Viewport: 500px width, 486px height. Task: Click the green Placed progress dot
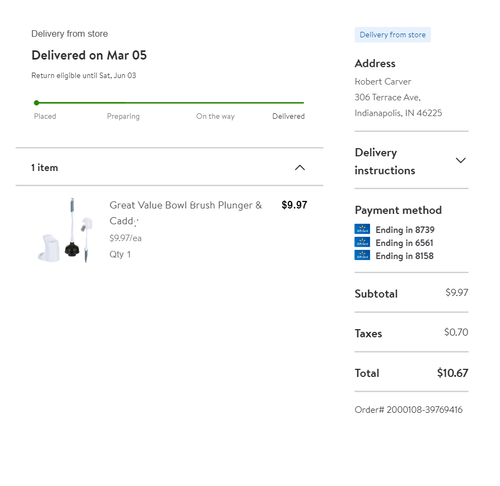[x=36, y=103]
